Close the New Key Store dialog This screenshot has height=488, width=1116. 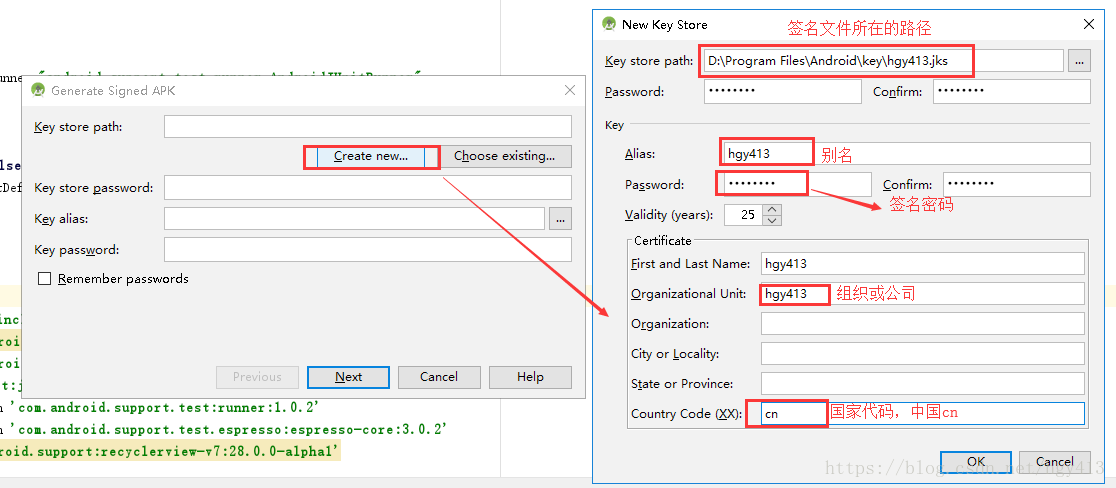pyautogui.click(x=1088, y=24)
